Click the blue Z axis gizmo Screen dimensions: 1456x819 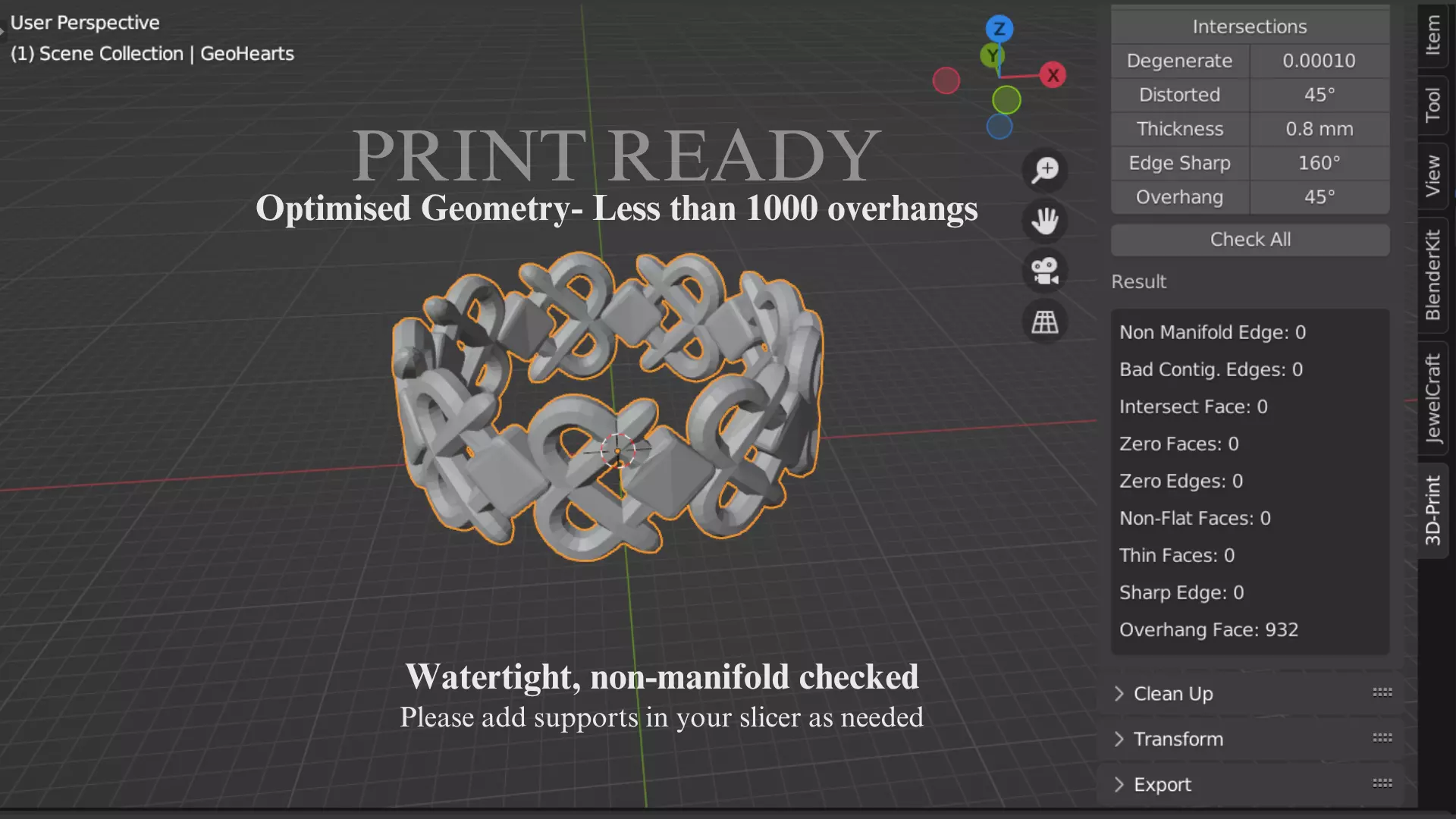(999, 29)
